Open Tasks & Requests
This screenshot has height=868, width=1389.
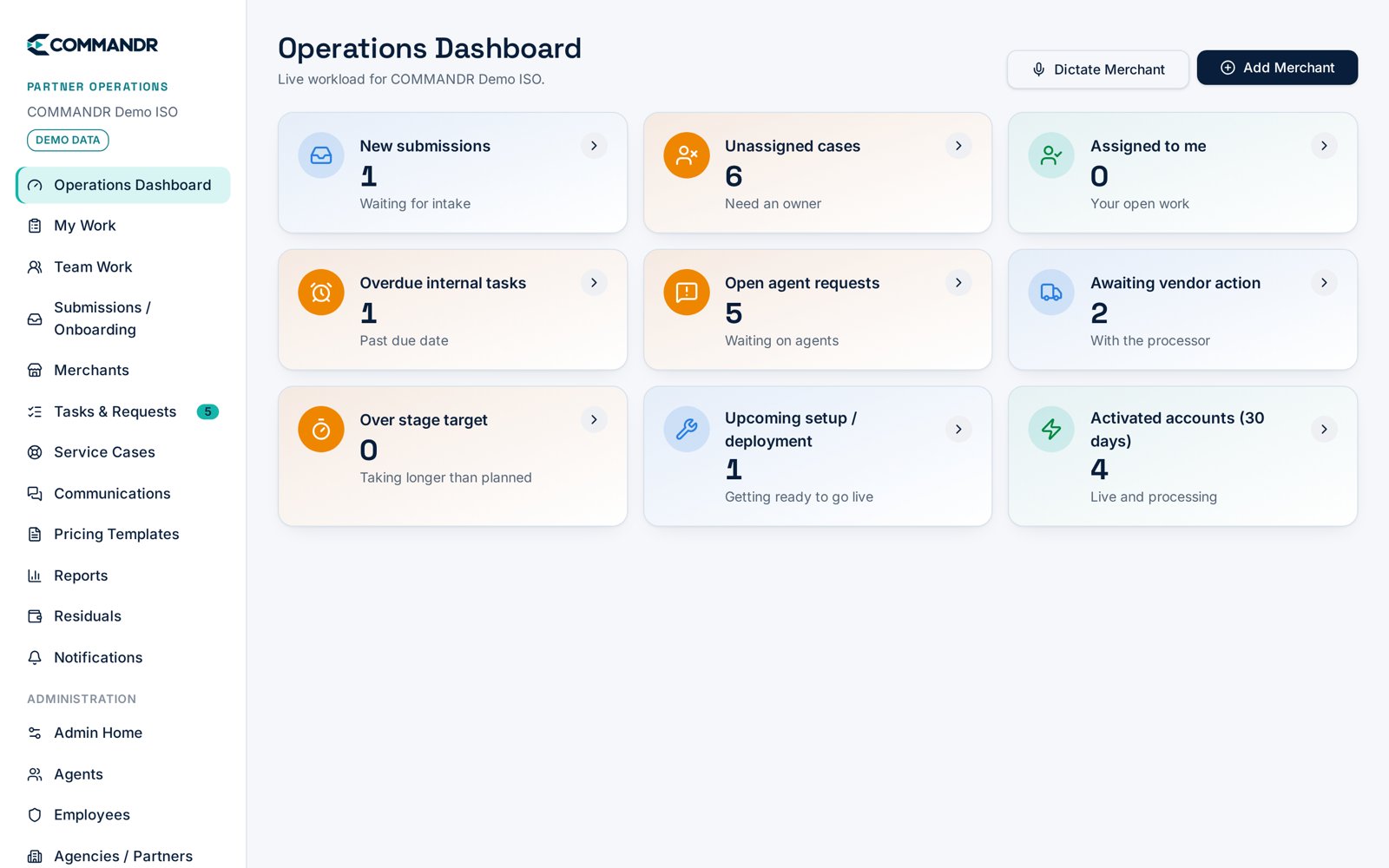123,411
